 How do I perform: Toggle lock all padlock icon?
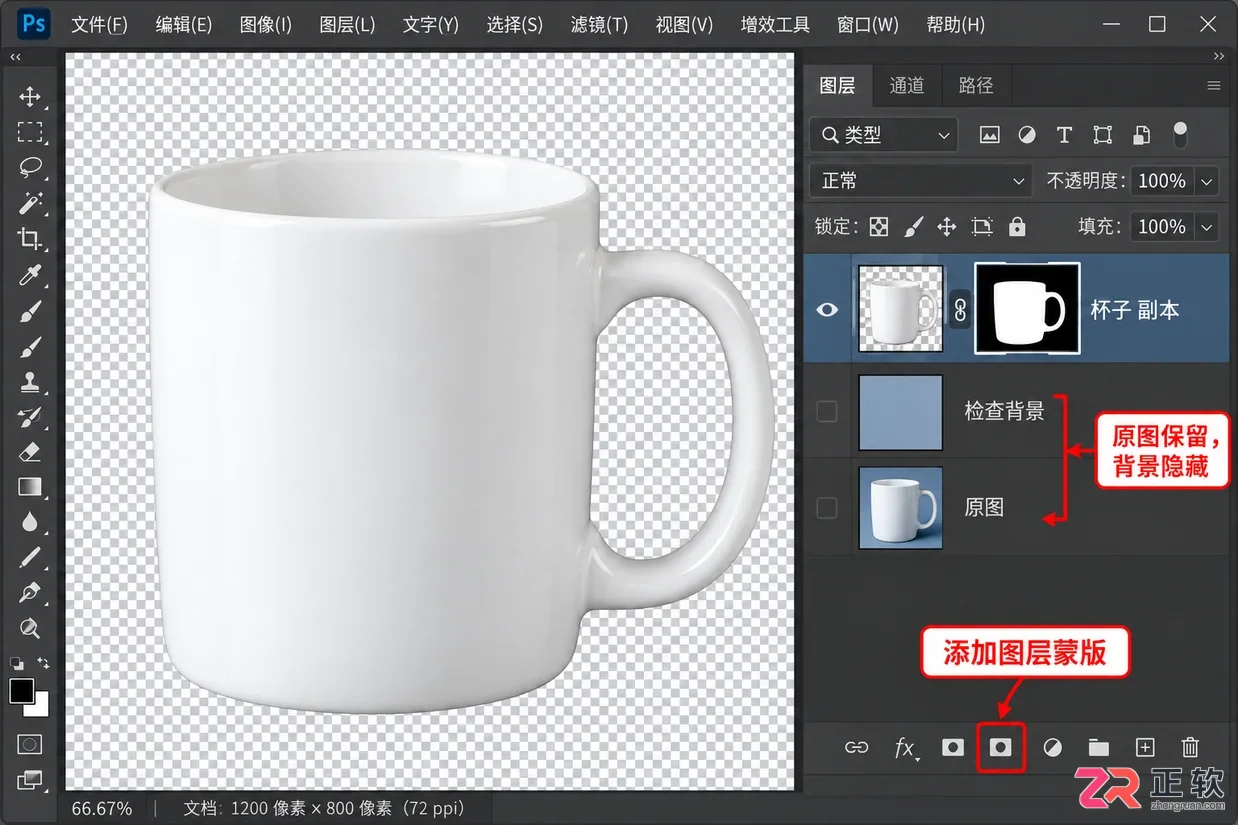coord(1017,227)
